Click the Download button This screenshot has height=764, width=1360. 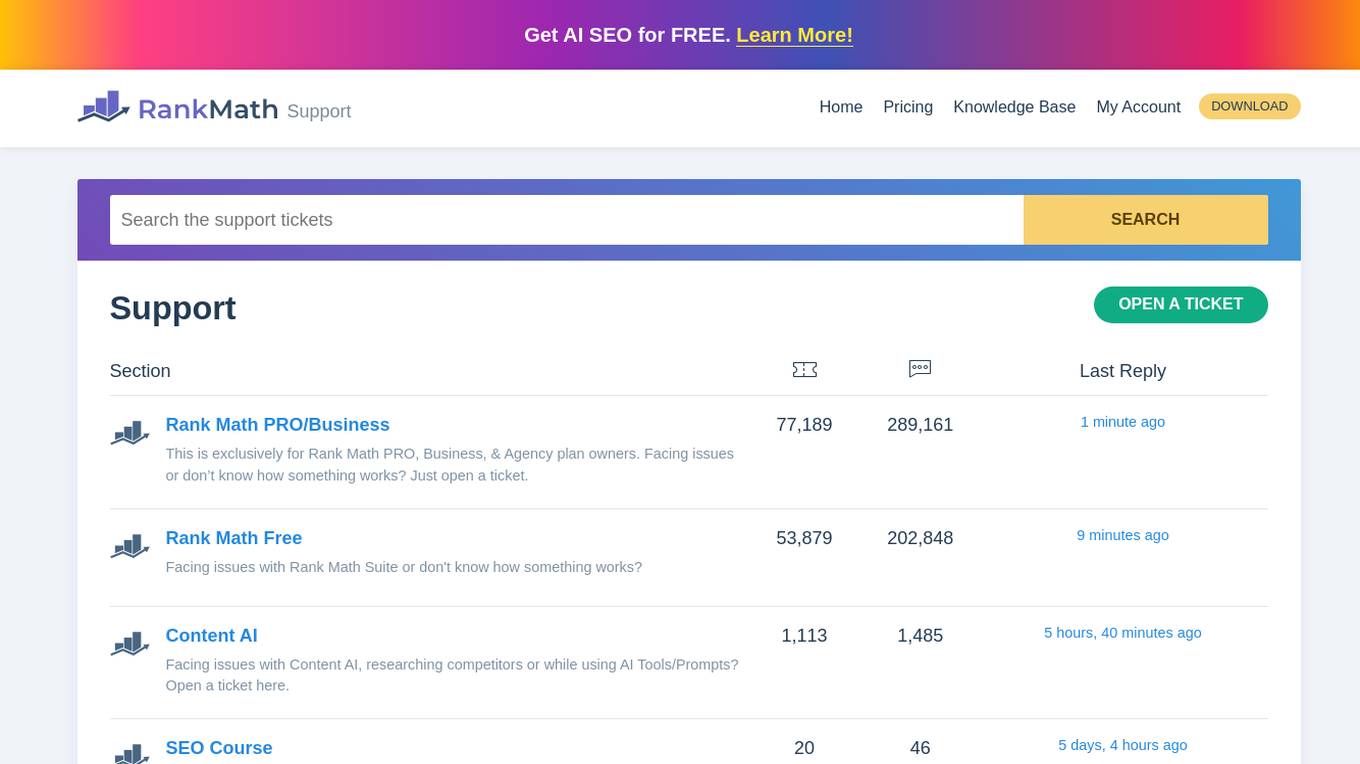click(1249, 106)
